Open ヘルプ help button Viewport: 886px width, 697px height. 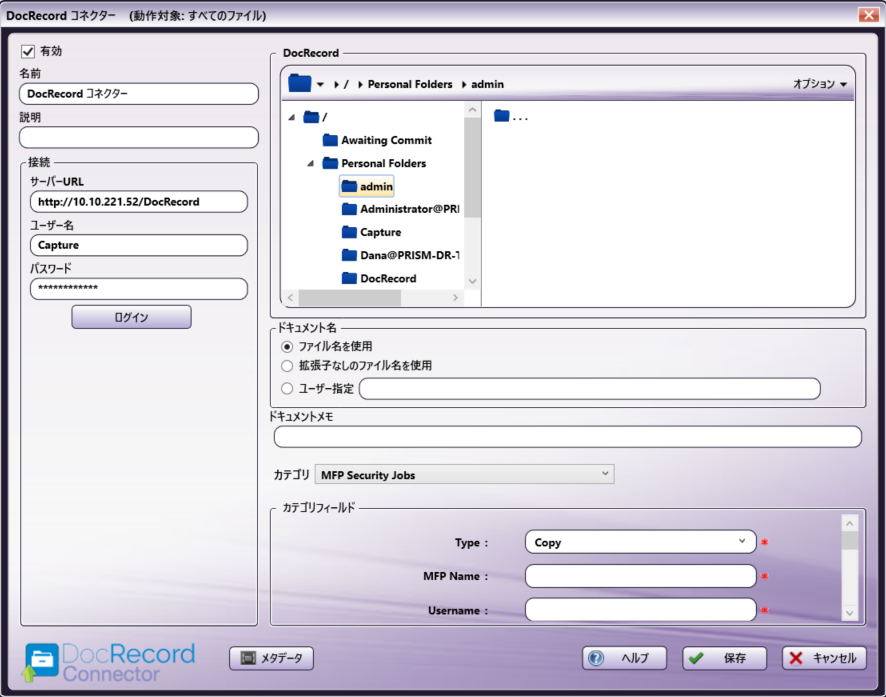[x=624, y=658]
